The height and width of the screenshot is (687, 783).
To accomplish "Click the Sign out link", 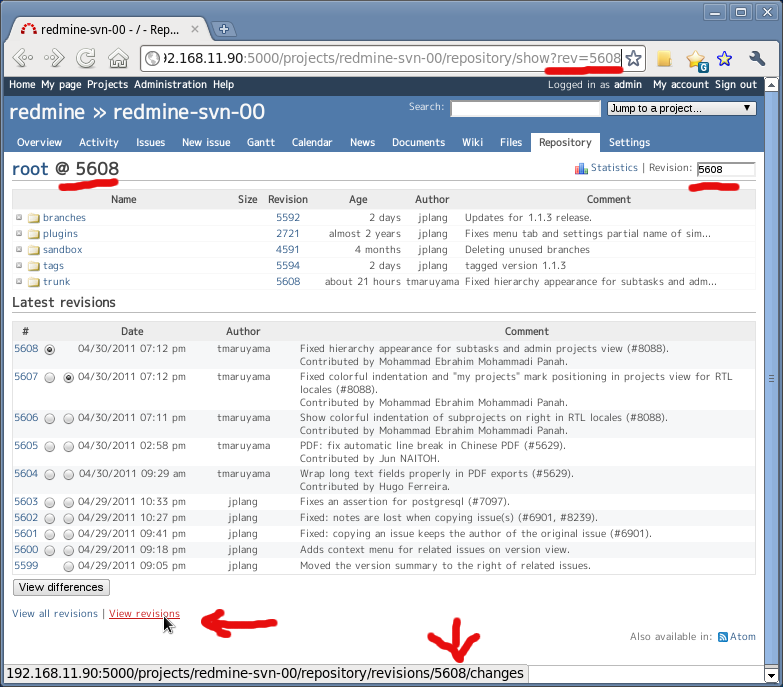I will (736, 84).
